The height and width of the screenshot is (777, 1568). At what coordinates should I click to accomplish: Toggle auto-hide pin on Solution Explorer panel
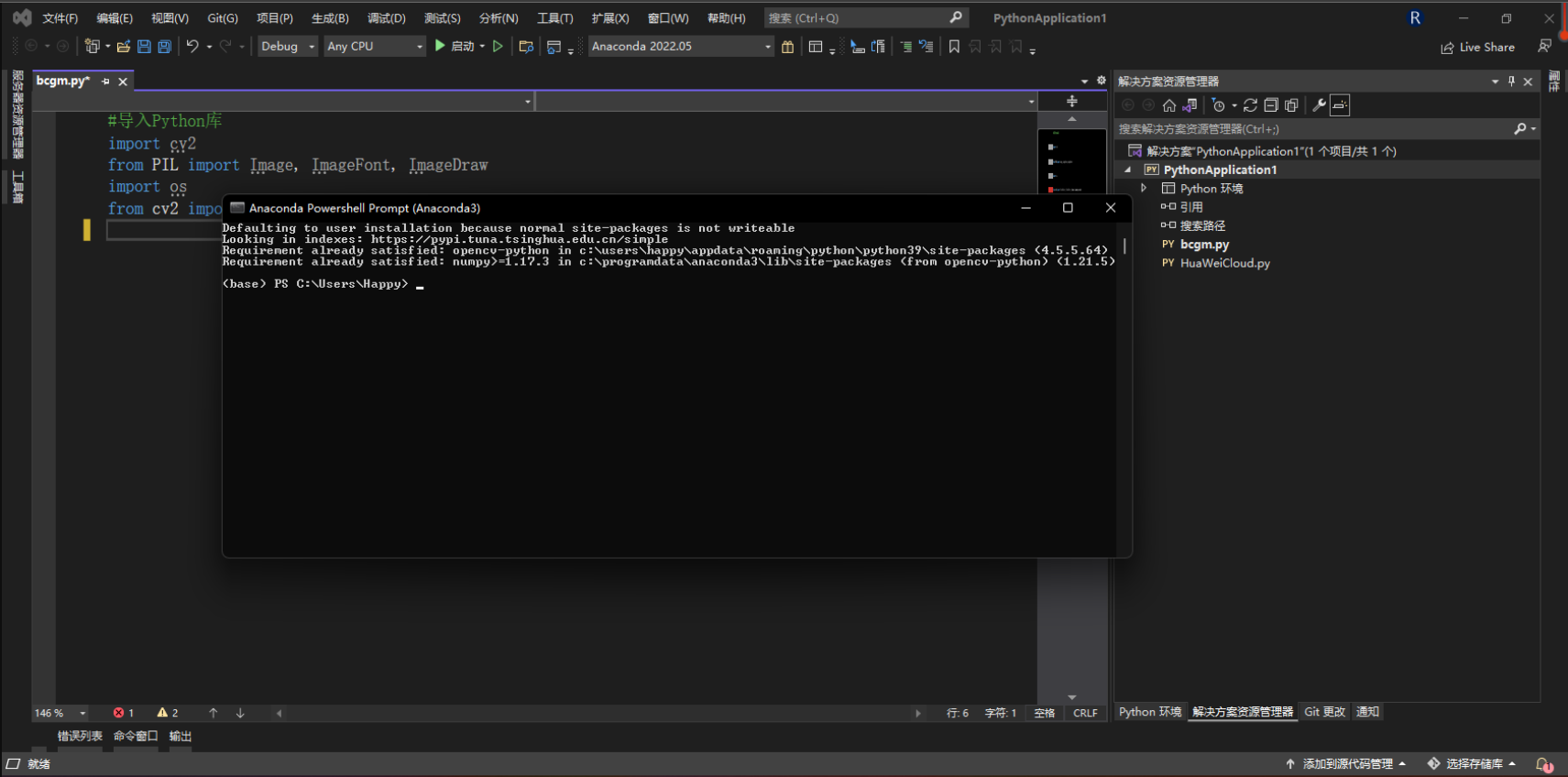[1511, 82]
